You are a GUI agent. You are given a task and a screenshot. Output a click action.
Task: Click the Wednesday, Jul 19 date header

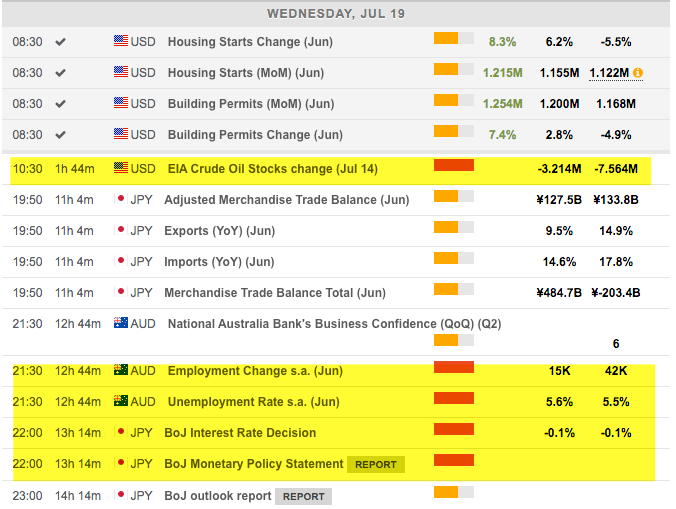336,14
